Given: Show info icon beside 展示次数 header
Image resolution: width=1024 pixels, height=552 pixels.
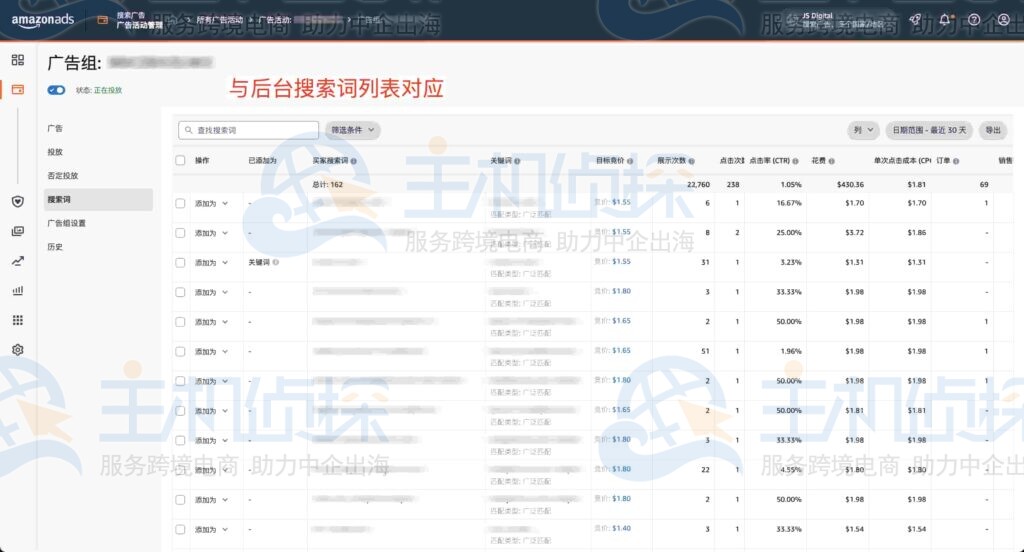Looking at the screenshot, I should click(692, 161).
